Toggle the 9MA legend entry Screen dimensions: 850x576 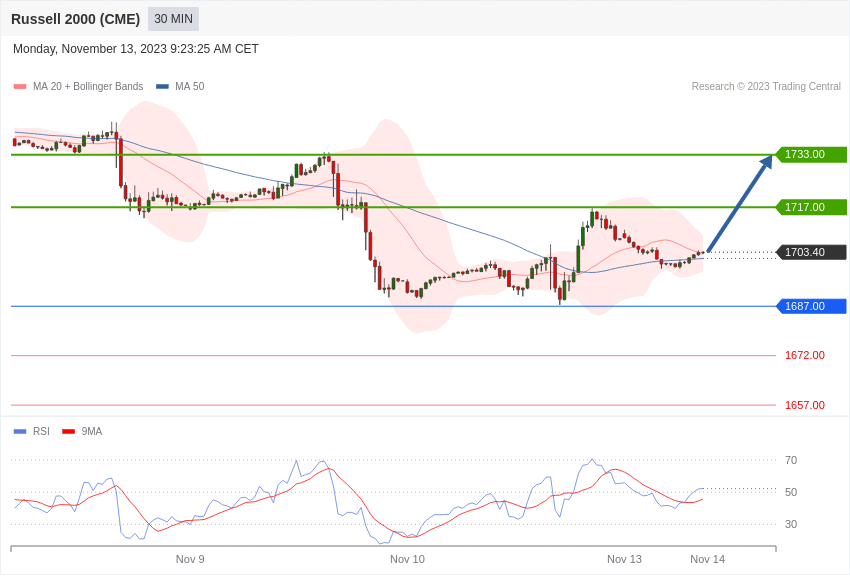82,431
